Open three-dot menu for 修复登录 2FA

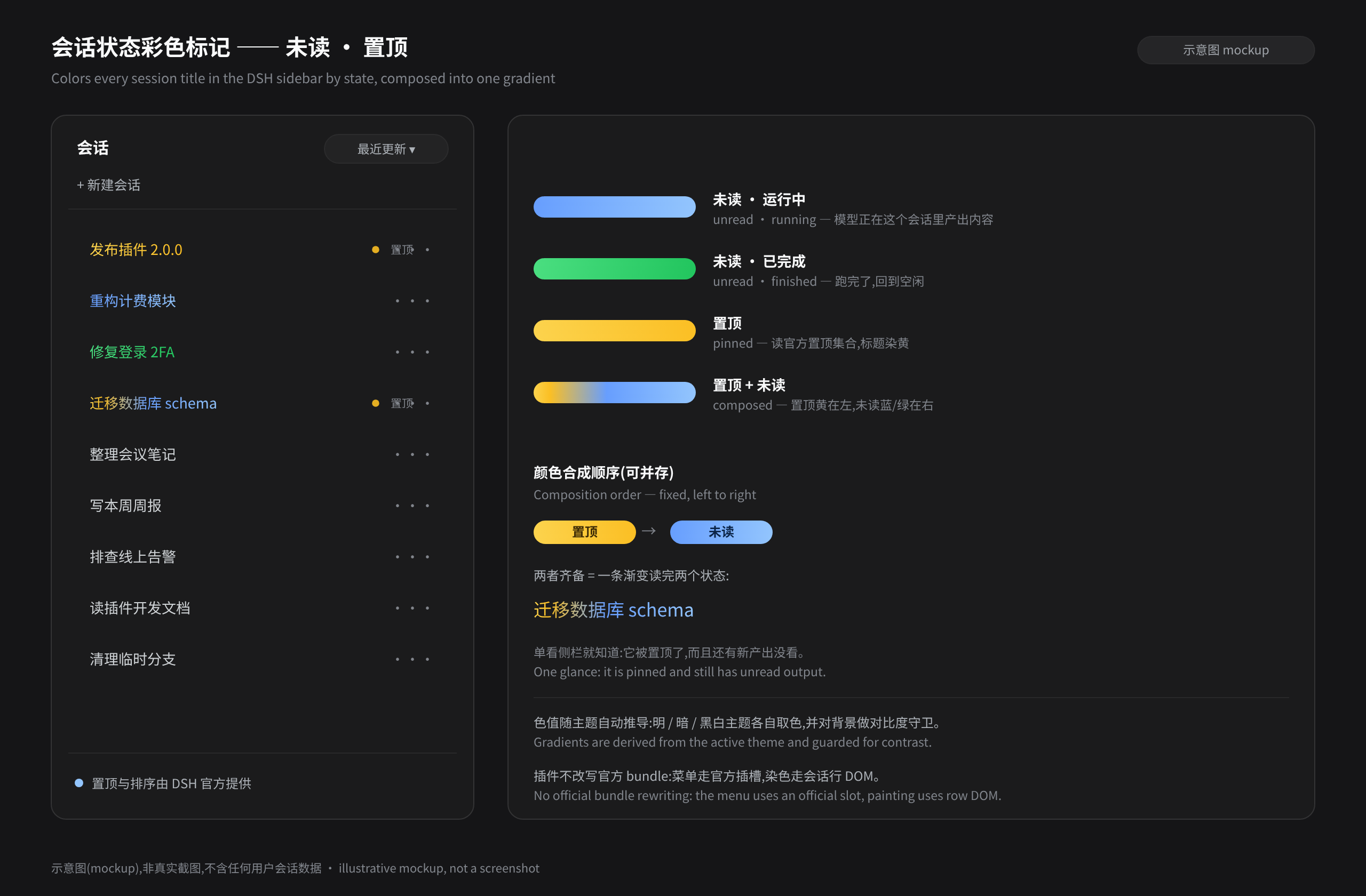(412, 351)
